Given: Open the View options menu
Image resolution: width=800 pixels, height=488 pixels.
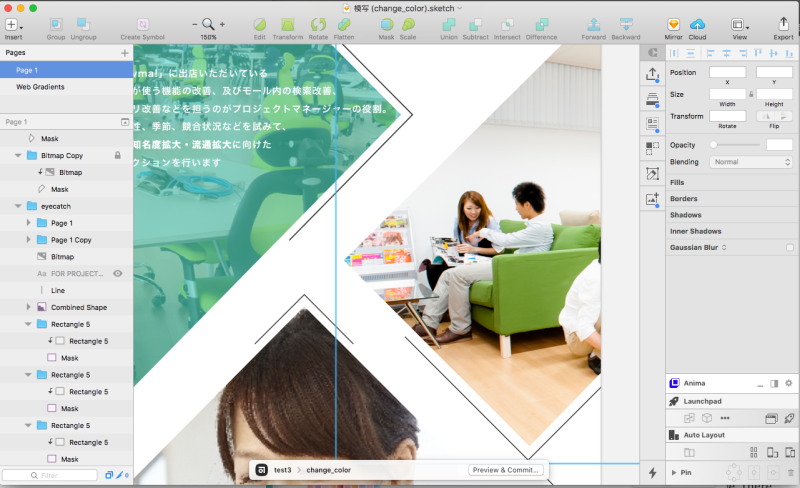Looking at the screenshot, I should [x=740, y=25].
